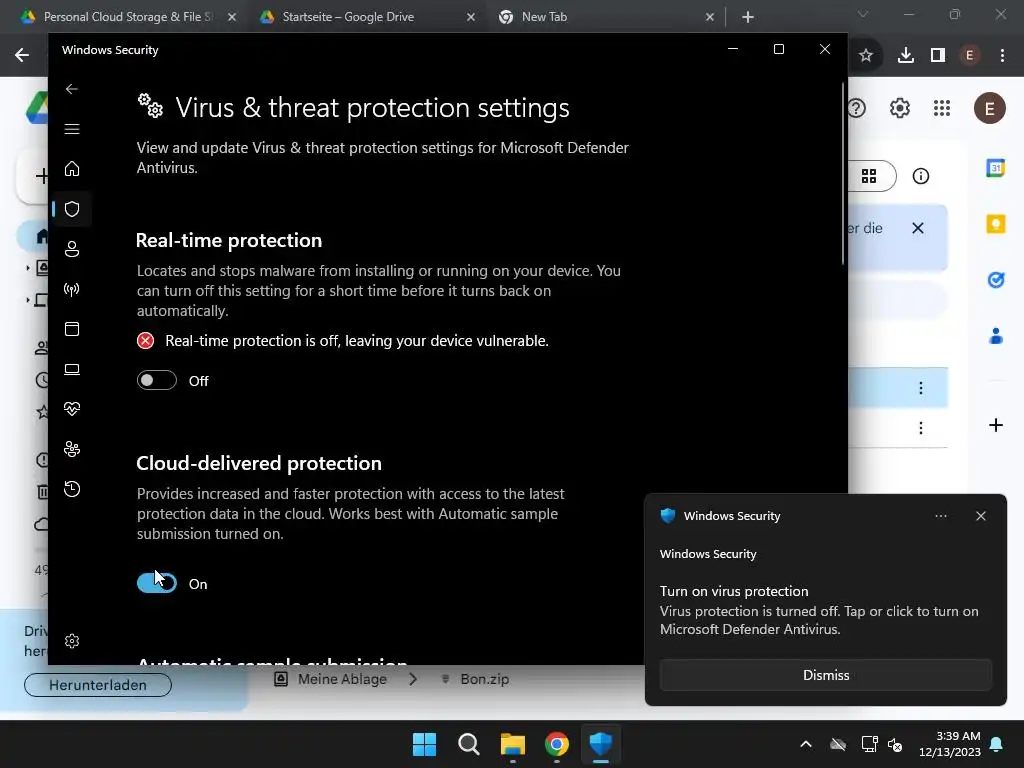The width and height of the screenshot is (1024, 768).
Task: Click Windows Security taskbar icon
Action: pos(600,744)
